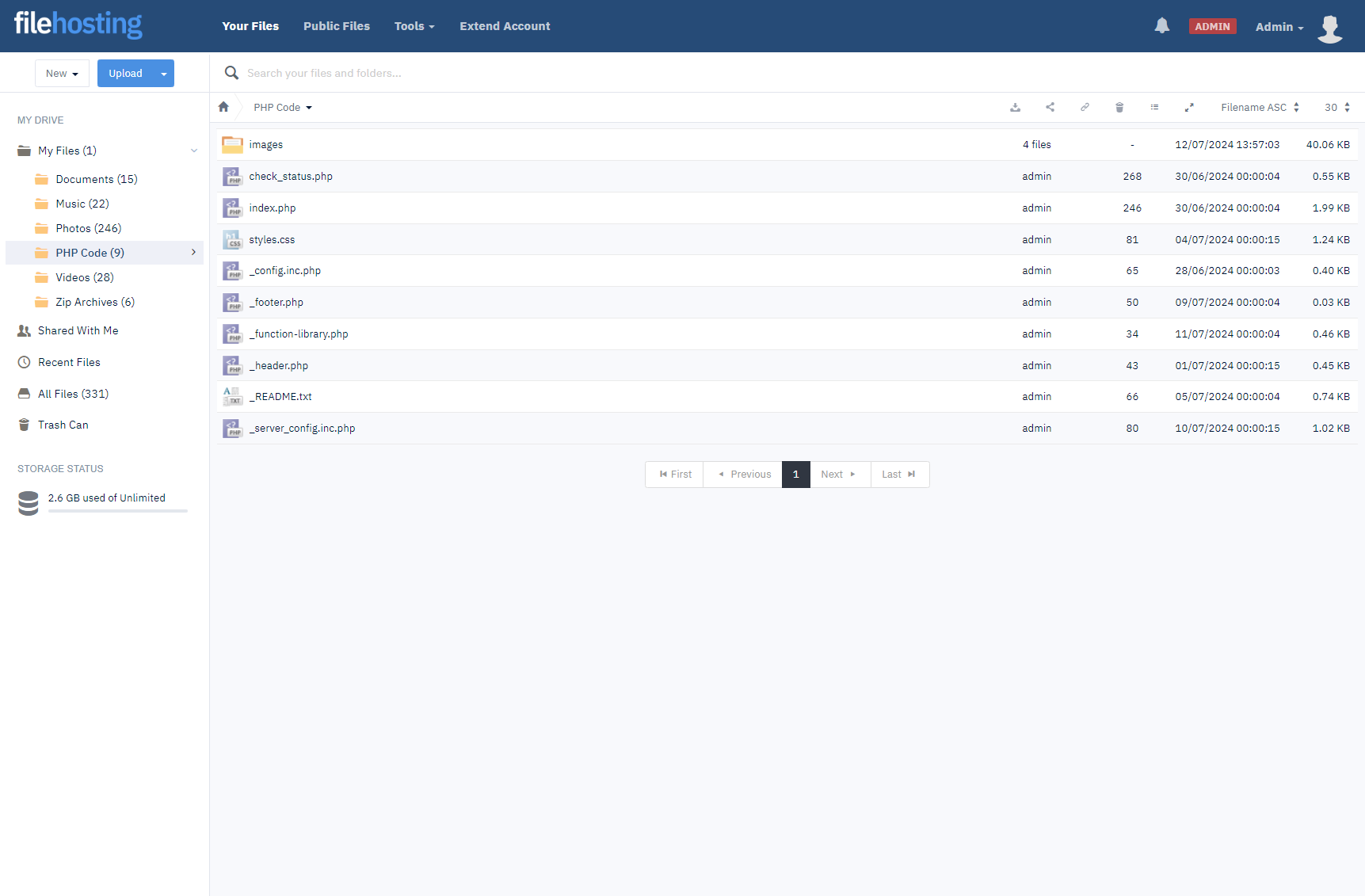Viewport: 1365px width, 896px height.
Task: Go to Public Files tab
Action: [x=336, y=26]
